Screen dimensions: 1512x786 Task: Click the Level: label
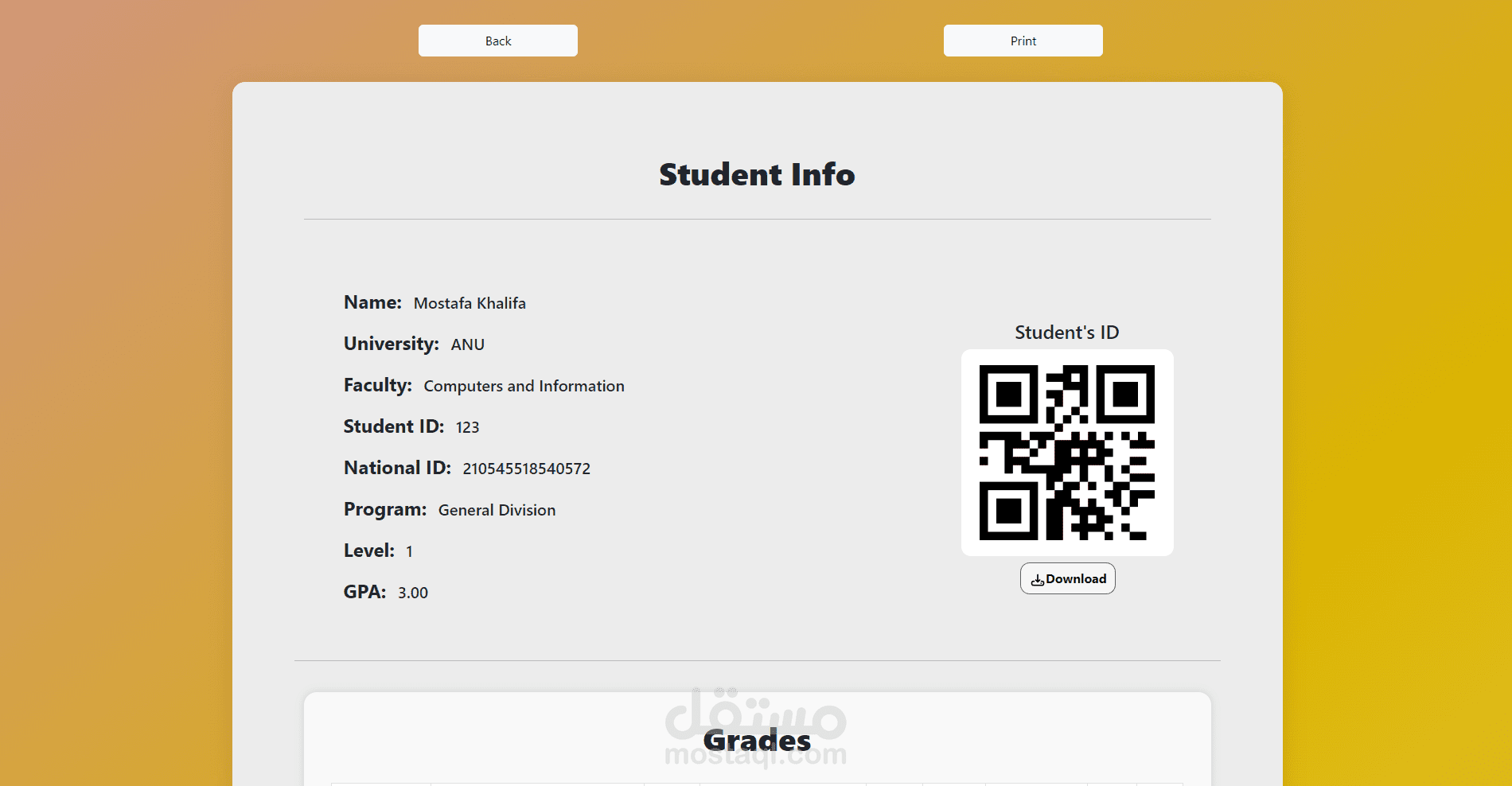point(369,551)
